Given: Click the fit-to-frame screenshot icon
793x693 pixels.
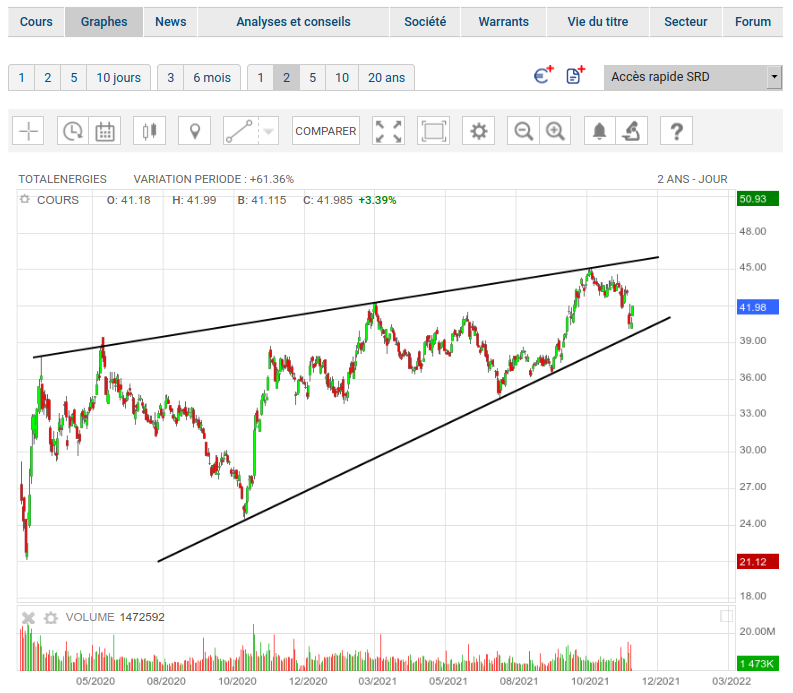Looking at the screenshot, I should [x=433, y=131].
